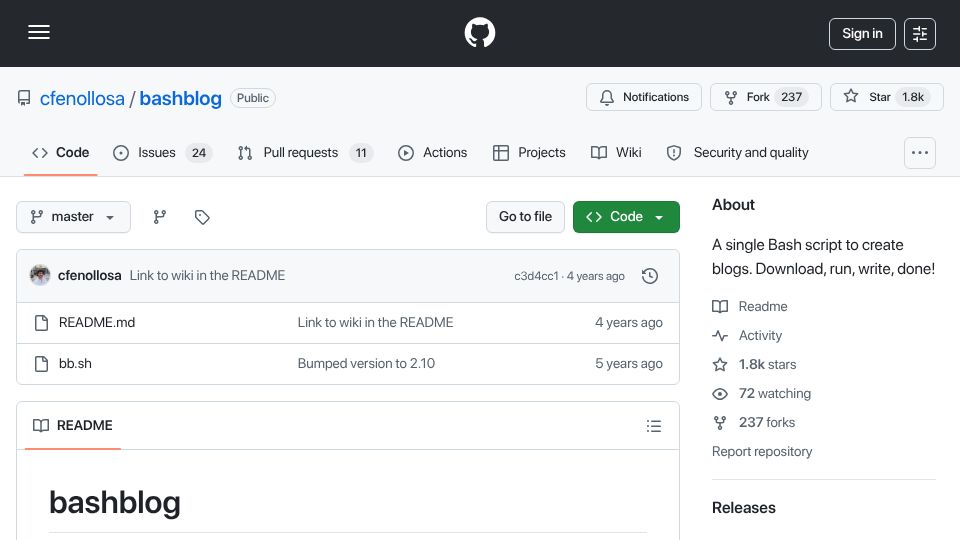Open the hamburger navigation menu
Image resolution: width=960 pixels, height=540 pixels.
tap(39, 32)
